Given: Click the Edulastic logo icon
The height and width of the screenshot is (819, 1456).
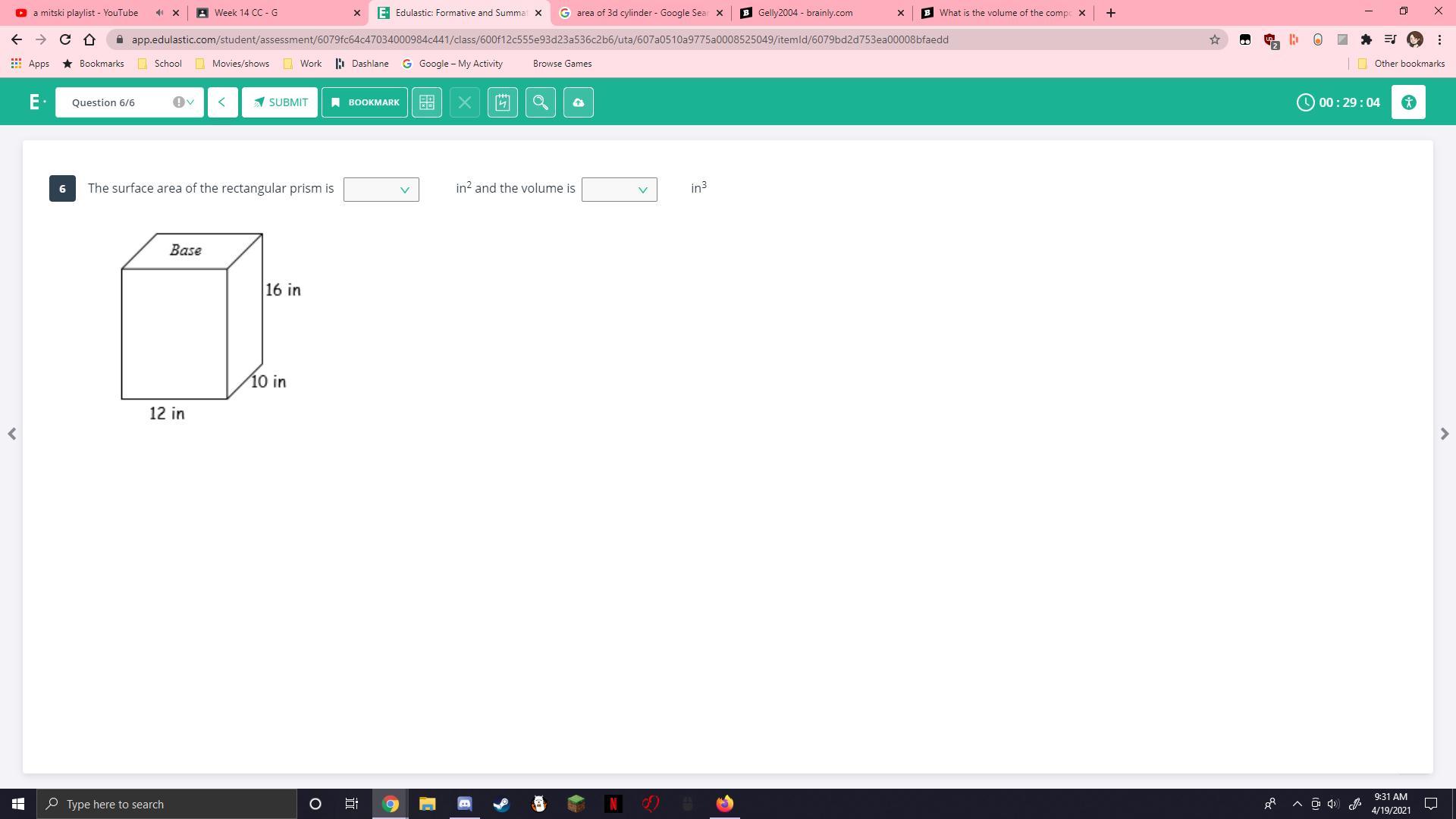Looking at the screenshot, I should point(35,102).
